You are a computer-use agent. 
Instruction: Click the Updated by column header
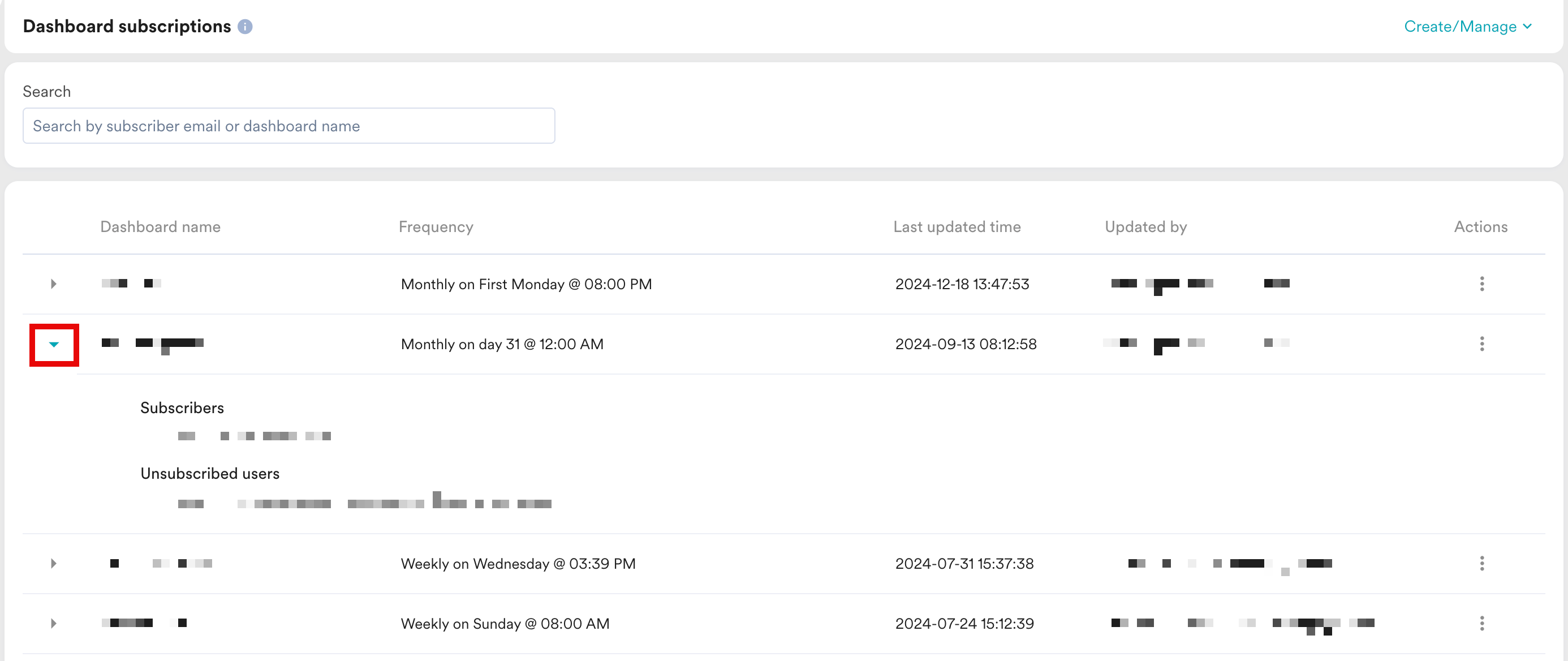pyautogui.click(x=1145, y=228)
